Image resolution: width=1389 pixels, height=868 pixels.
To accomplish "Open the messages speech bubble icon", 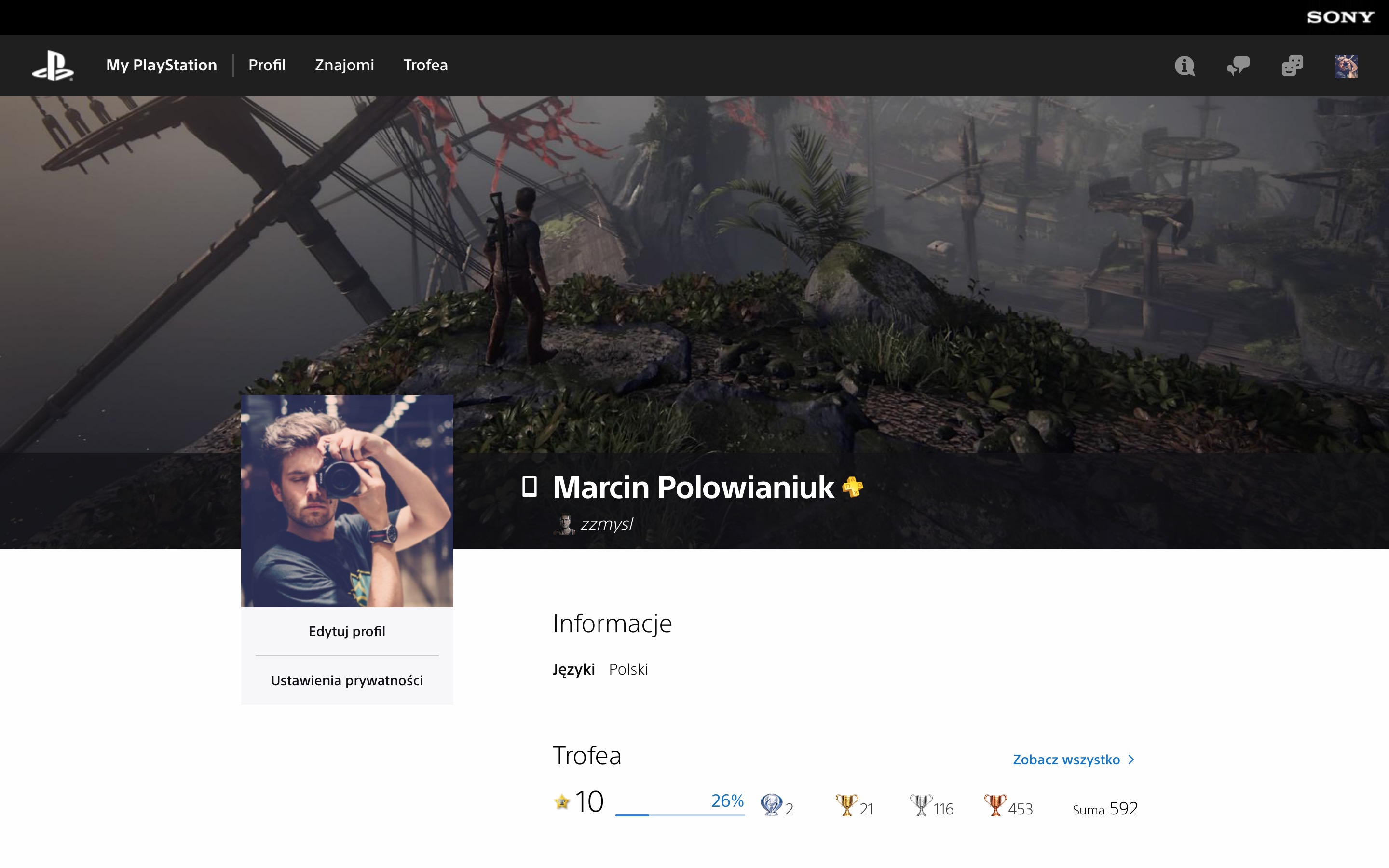I will (1238, 66).
